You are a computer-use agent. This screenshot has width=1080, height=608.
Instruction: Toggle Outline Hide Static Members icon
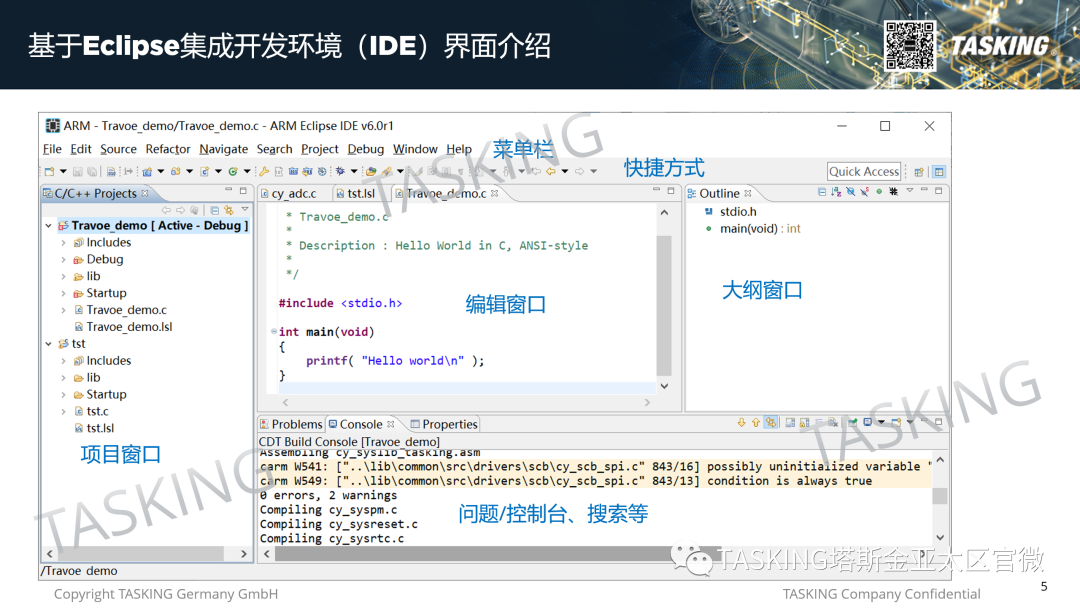click(x=864, y=192)
